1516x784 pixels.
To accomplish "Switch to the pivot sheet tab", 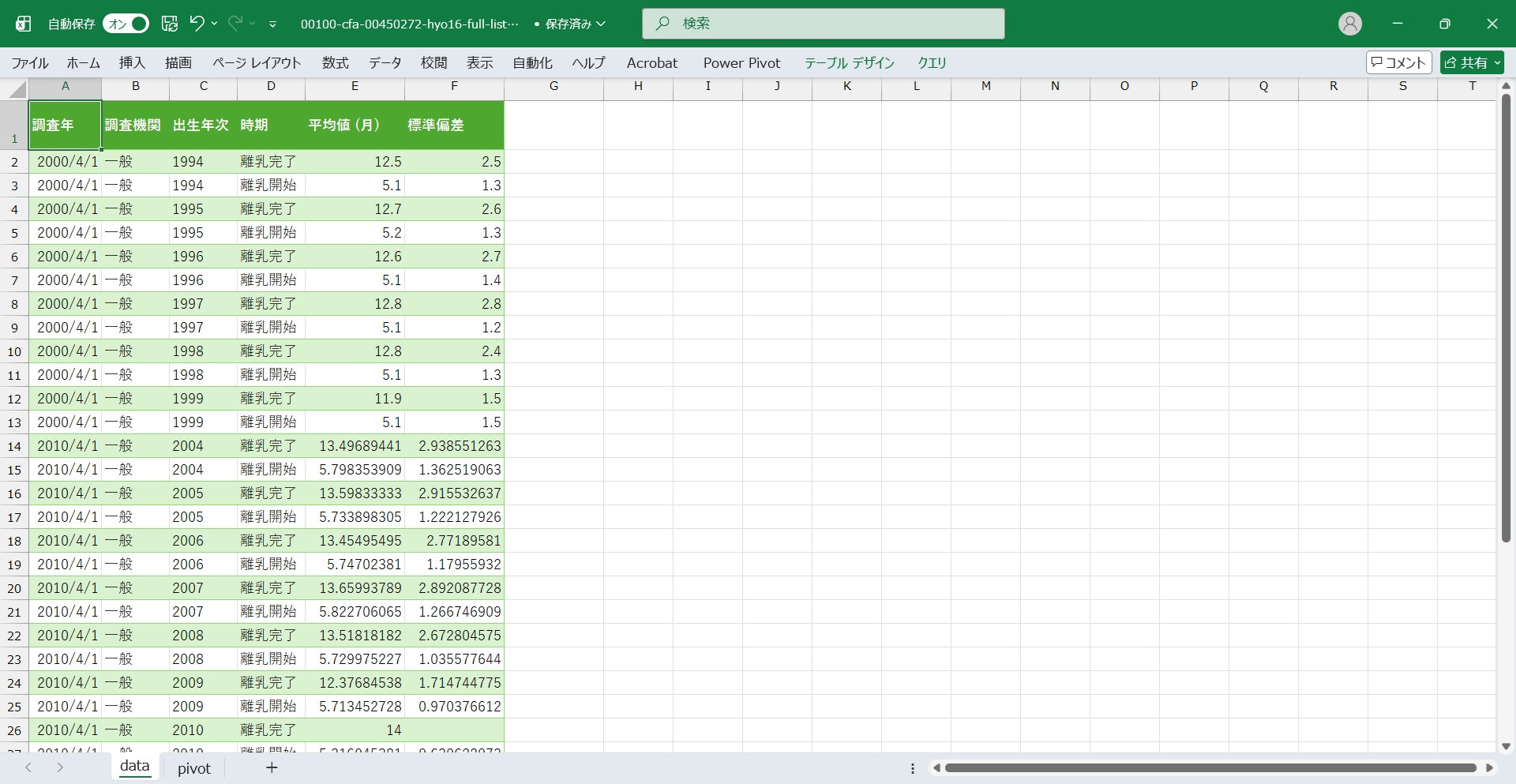I will point(194,768).
